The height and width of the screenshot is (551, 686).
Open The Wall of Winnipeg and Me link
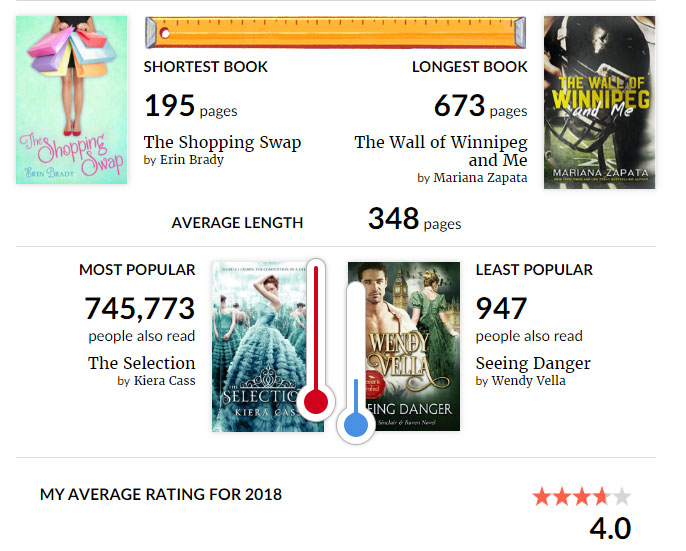tap(441, 151)
